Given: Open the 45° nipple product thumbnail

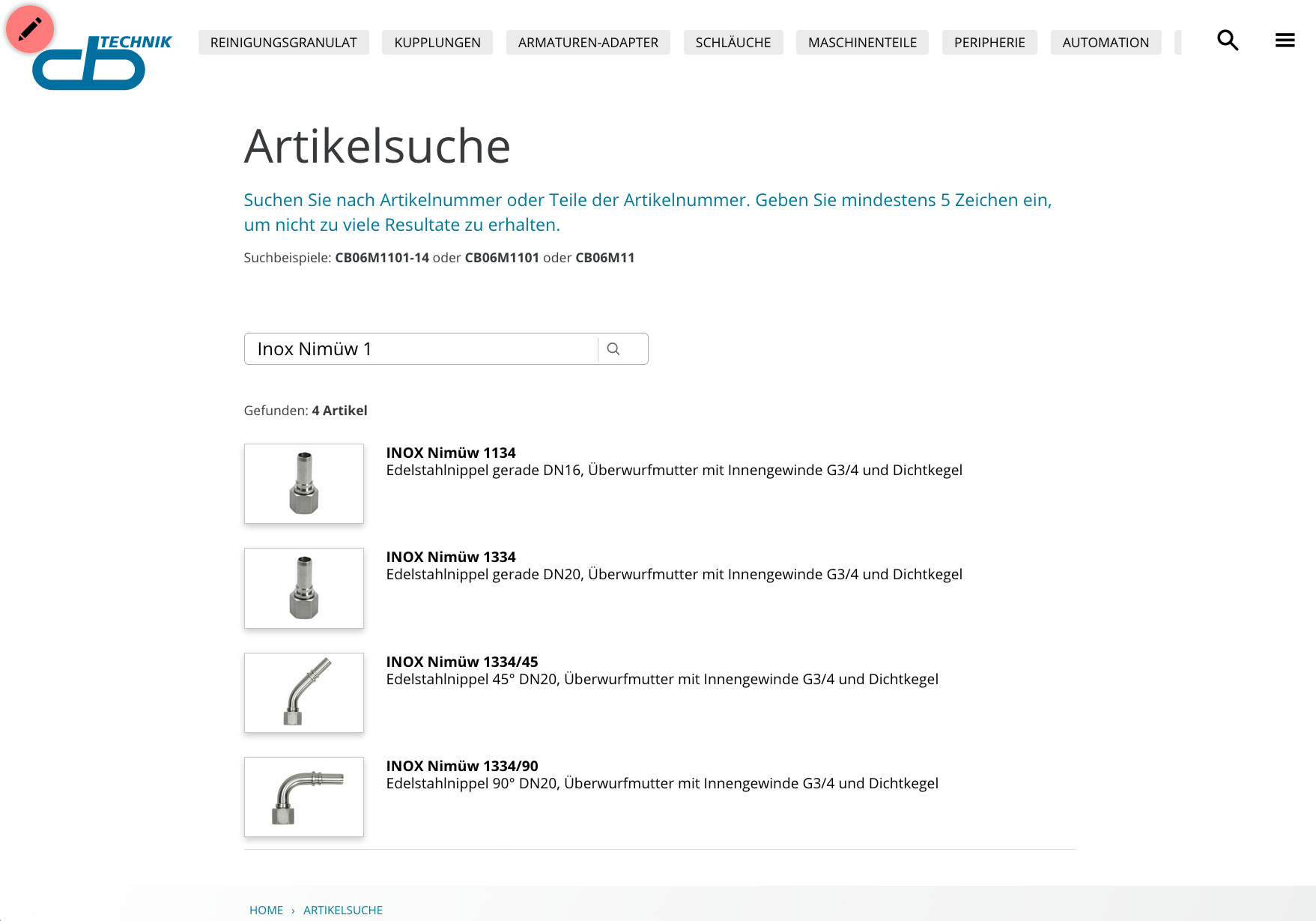Looking at the screenshot, I should click(x=304, y=692).
